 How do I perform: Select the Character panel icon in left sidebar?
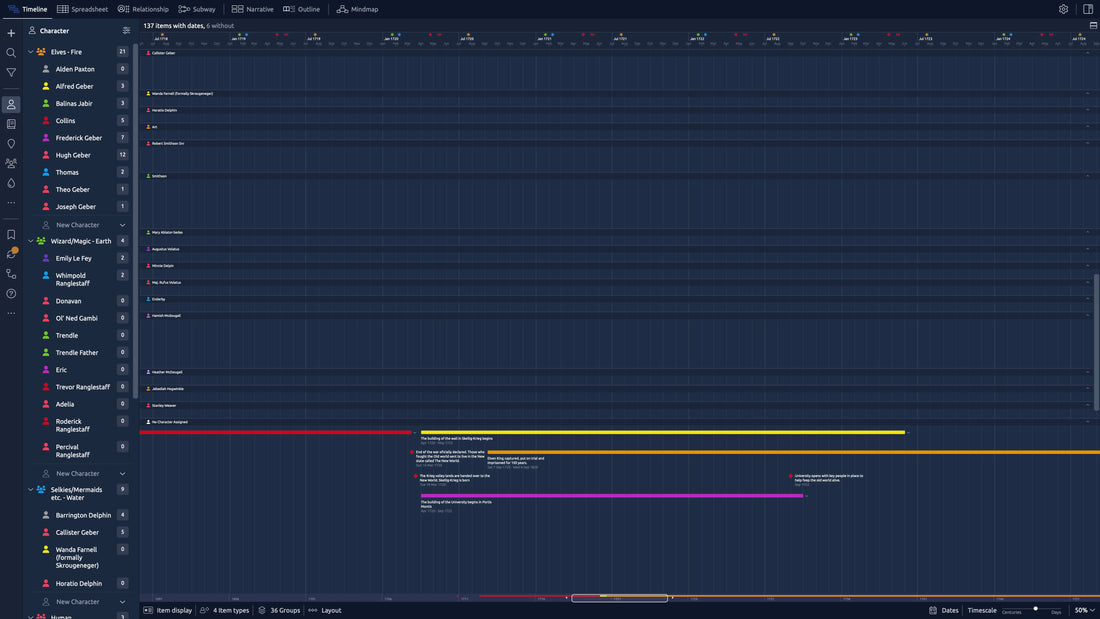click(11, 104)
